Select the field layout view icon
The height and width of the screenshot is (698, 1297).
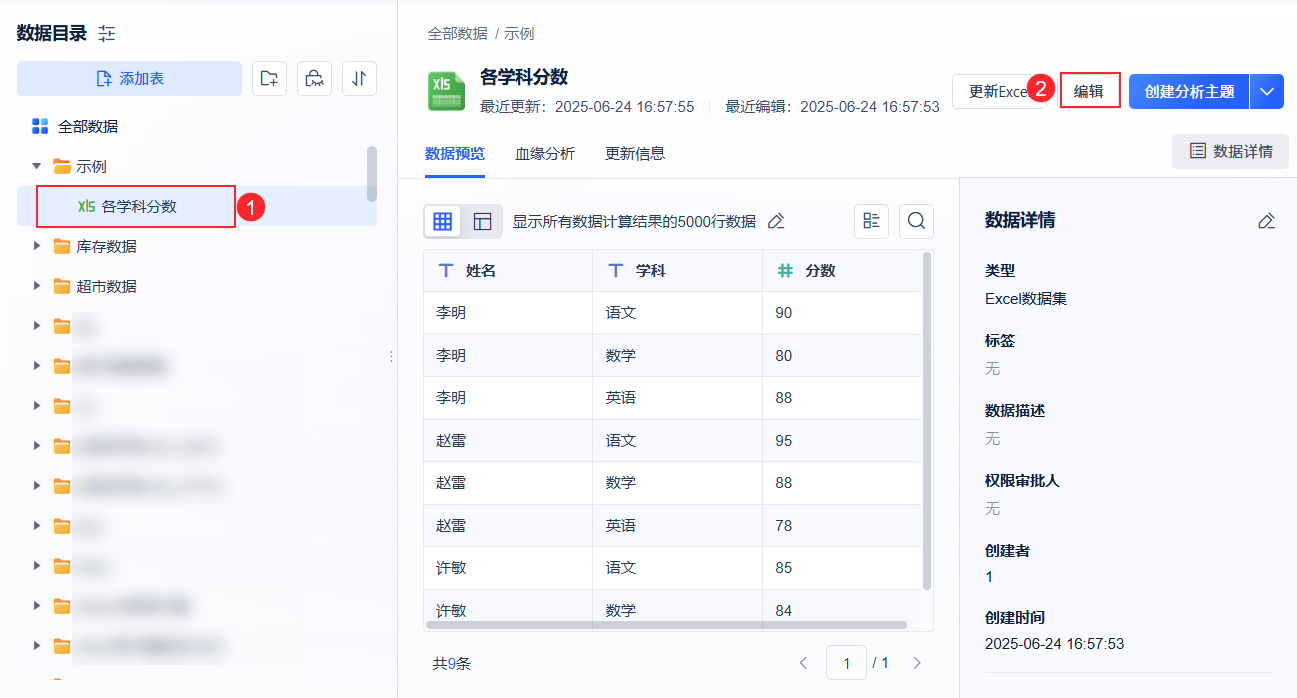click(482, 221)
